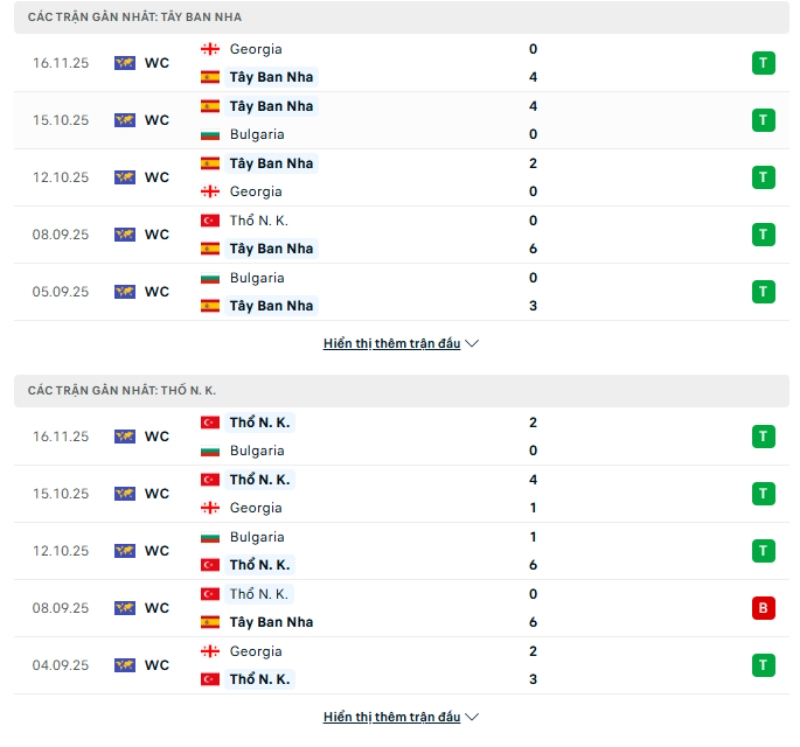800x747 pixels.
Task: Open Thổ N. K. 0-6 Tây Ban Nha match in top section
Action: (400, 235)
